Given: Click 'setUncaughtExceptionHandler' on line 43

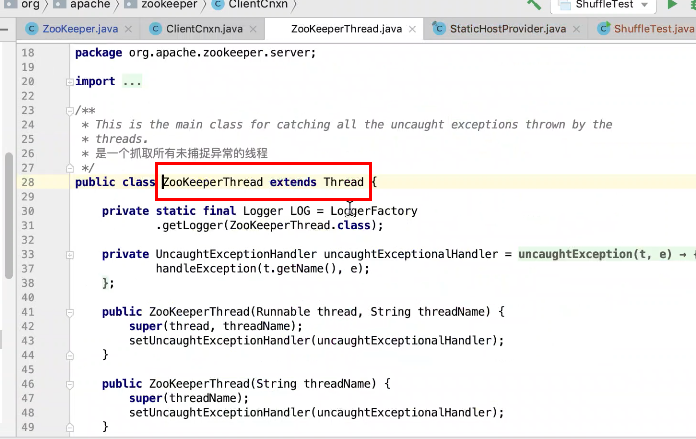Looking at the screenshot, I should pyautogui.click(x=220, y=341).
